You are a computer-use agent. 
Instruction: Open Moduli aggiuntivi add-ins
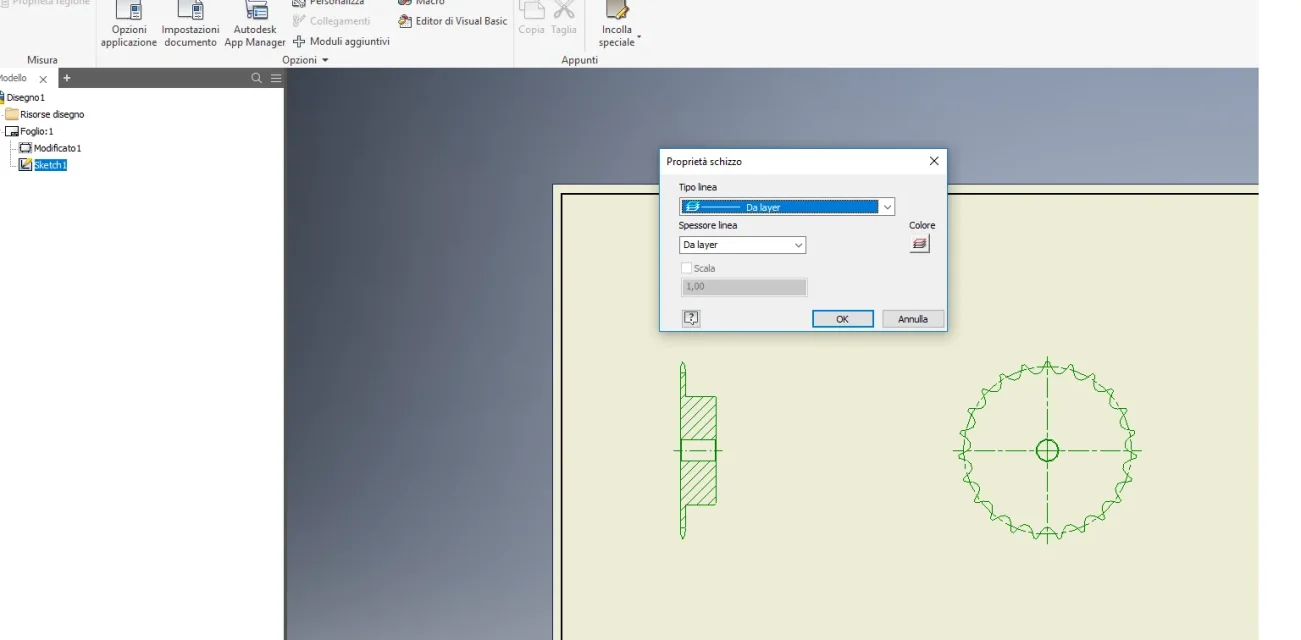click(x=341, y=42)
